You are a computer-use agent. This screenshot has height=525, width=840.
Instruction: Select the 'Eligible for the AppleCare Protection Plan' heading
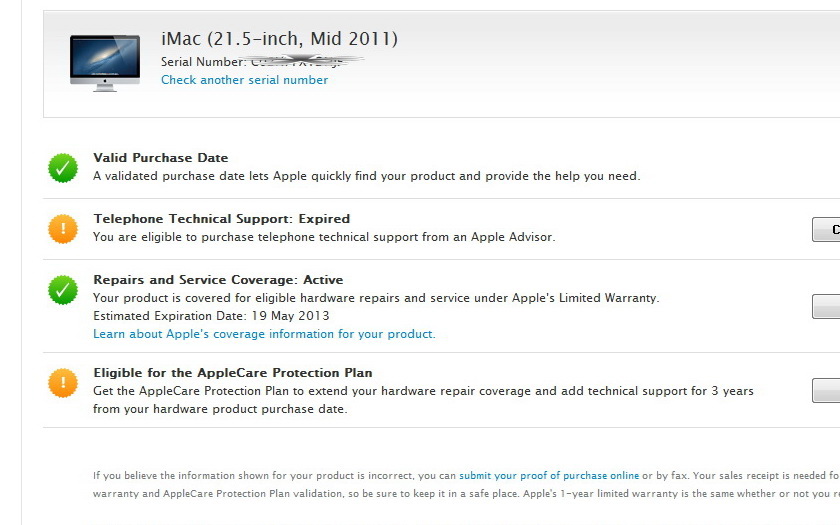pos(232,373)
